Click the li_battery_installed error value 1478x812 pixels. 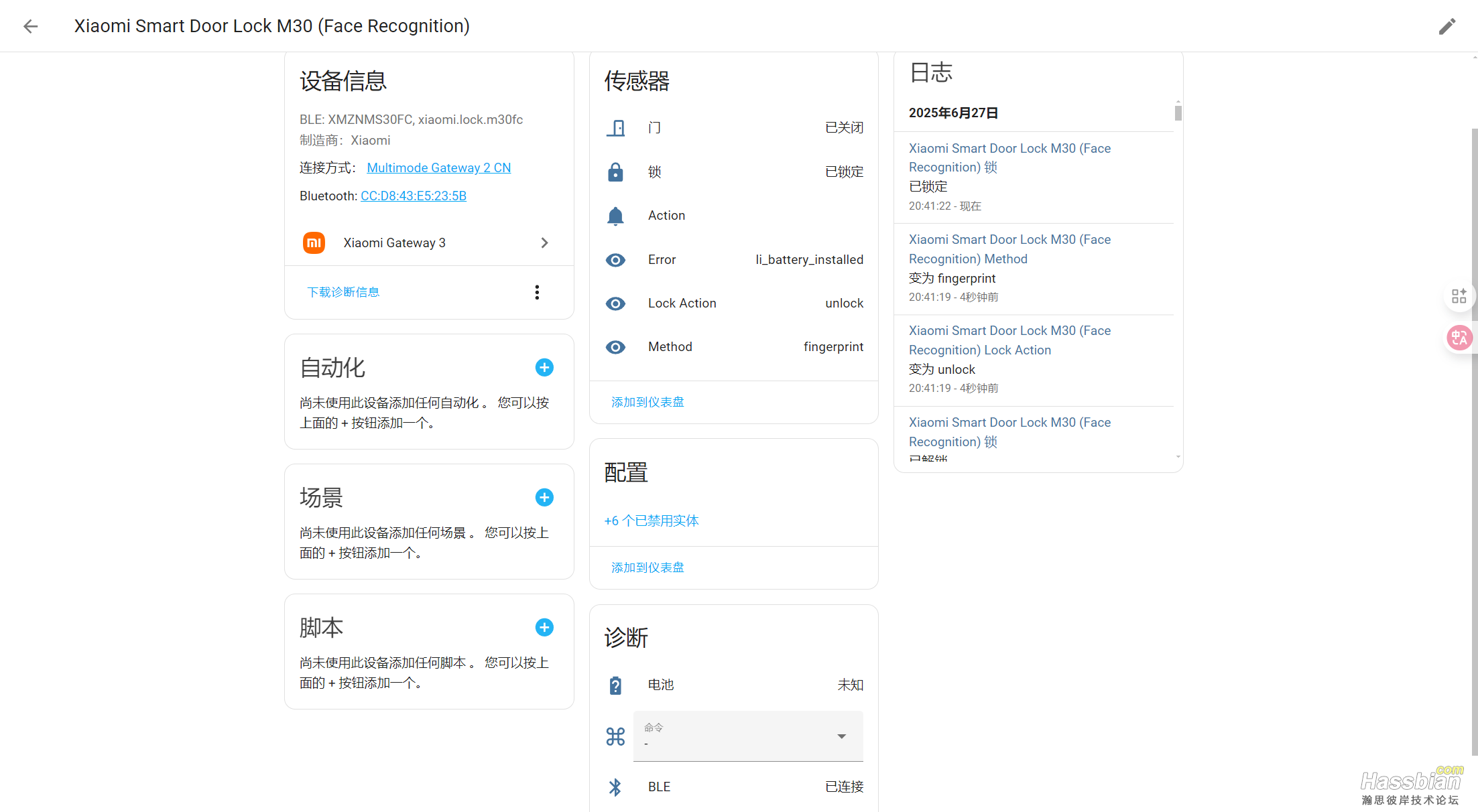[809, 260]
